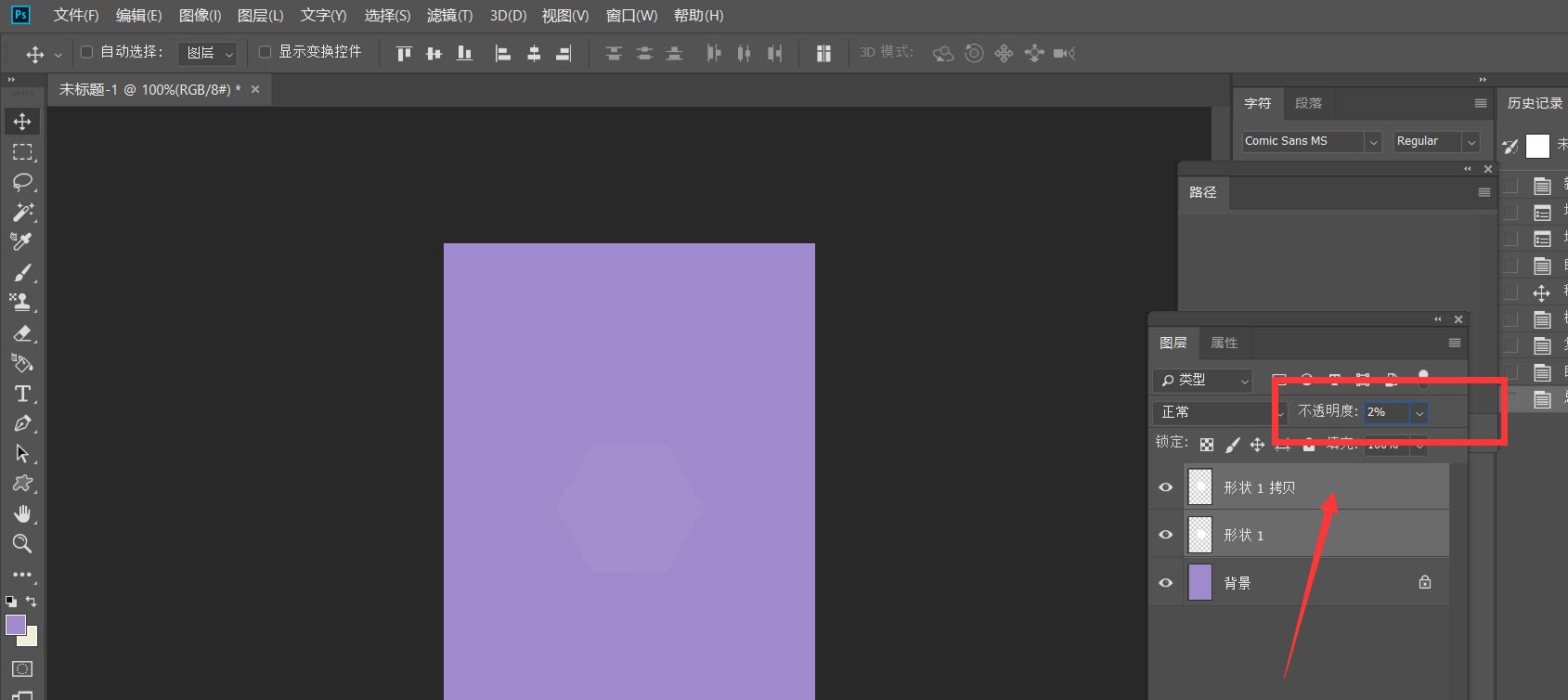
Task: Select the Eyedropper tool
Action: [x=22, y=241]
